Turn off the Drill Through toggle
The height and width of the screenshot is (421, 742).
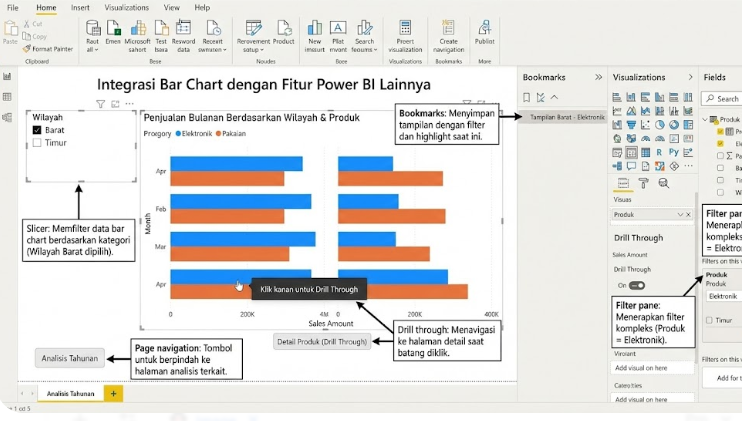(x=636, y=285)
